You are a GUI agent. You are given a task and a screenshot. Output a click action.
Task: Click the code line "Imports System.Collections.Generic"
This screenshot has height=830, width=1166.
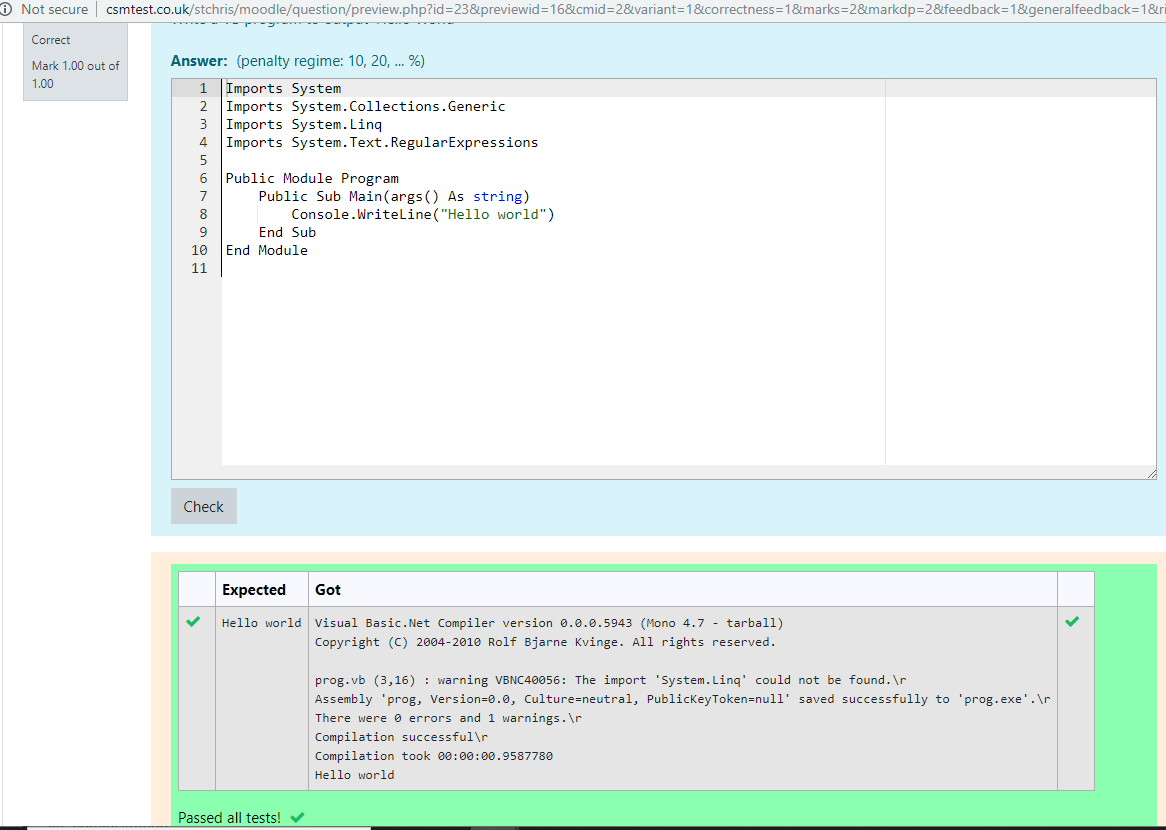[x=365, y=106]
